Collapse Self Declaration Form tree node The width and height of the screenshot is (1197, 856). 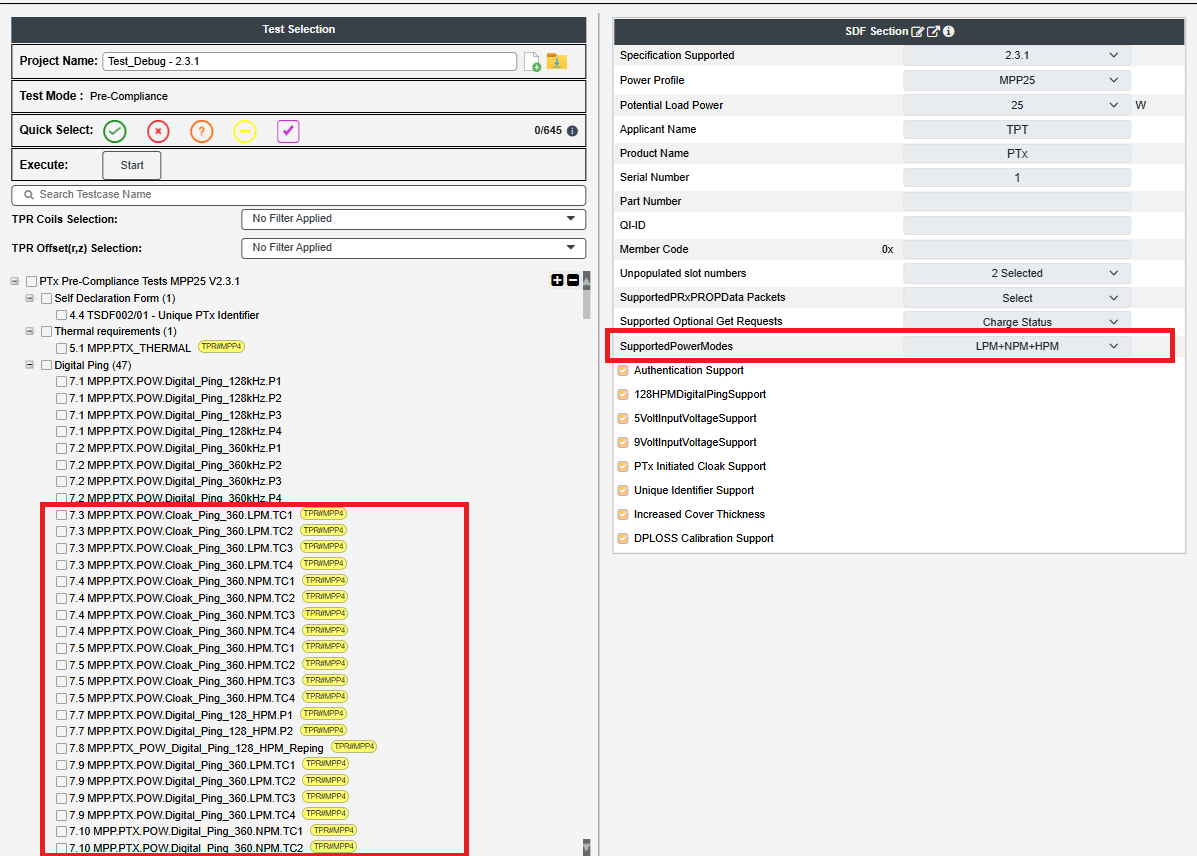pyautogui.click(x=30, y=298)
